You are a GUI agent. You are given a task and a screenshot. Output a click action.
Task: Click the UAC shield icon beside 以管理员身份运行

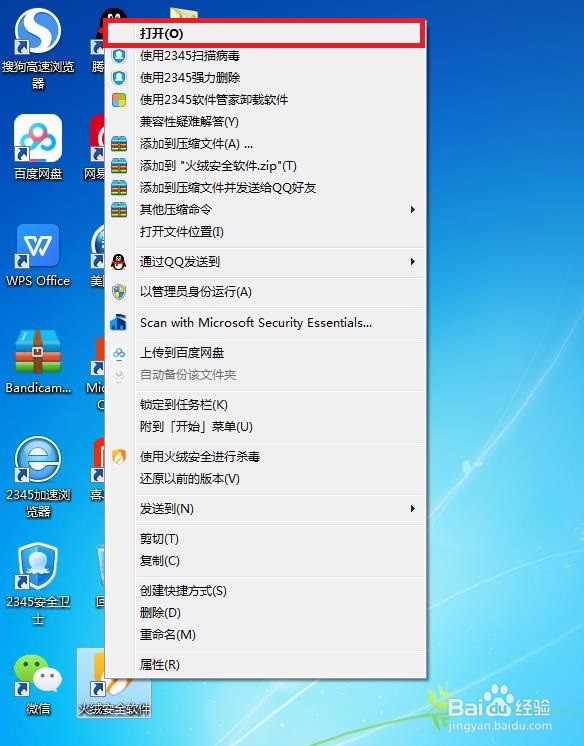[x=119, y=292]
